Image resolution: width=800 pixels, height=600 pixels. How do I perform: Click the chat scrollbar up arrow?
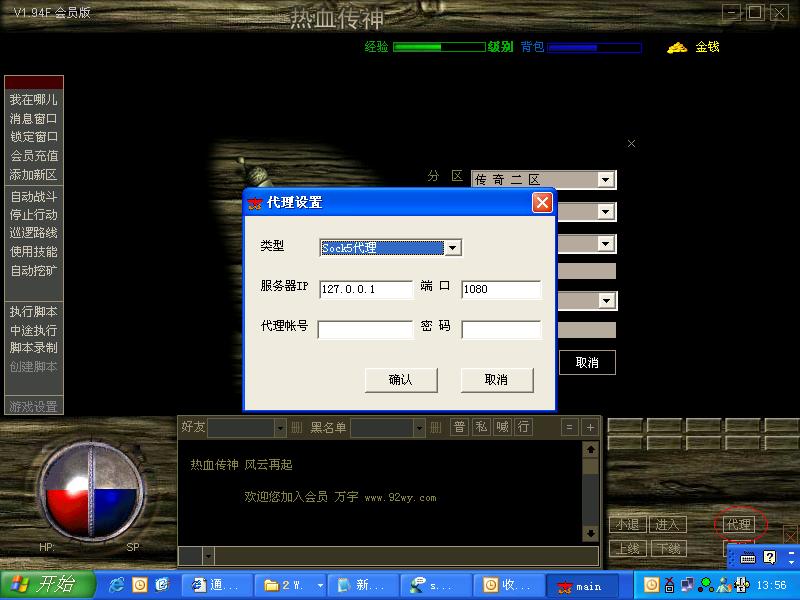(590, 450)
